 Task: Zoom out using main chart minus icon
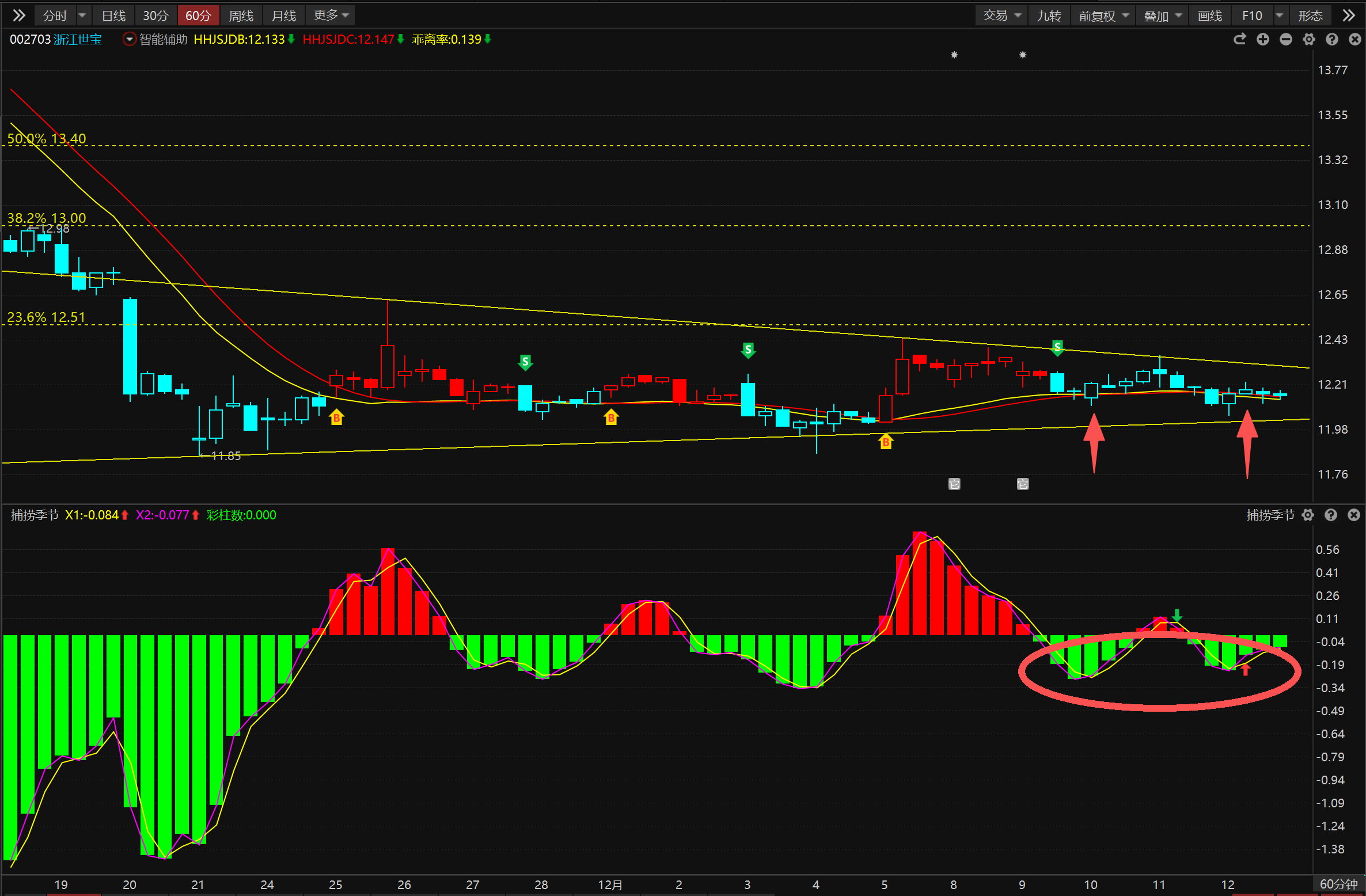(1286, 39)
